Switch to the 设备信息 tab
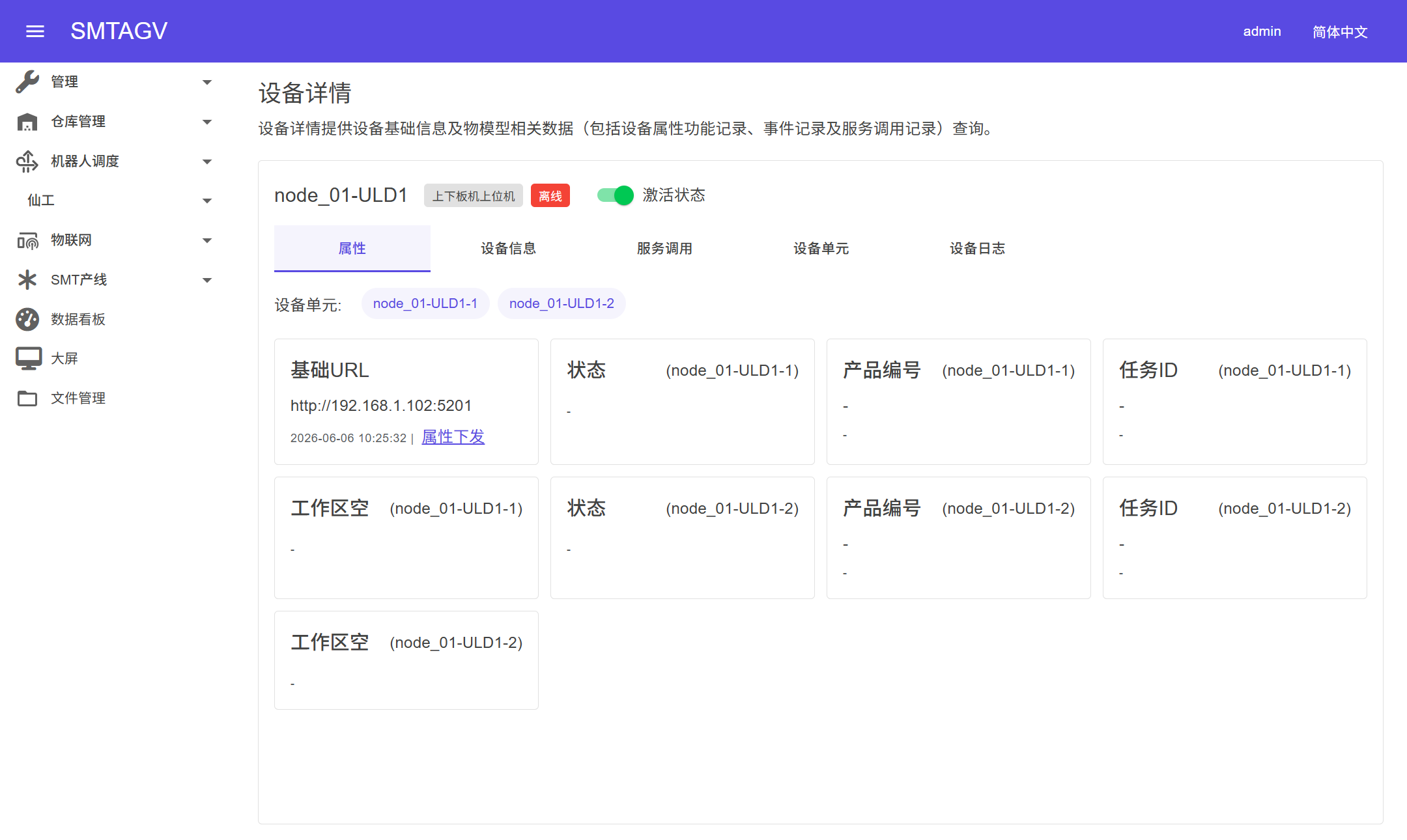The width and height of the screenshot is (1407, 840). click(509, 248)
